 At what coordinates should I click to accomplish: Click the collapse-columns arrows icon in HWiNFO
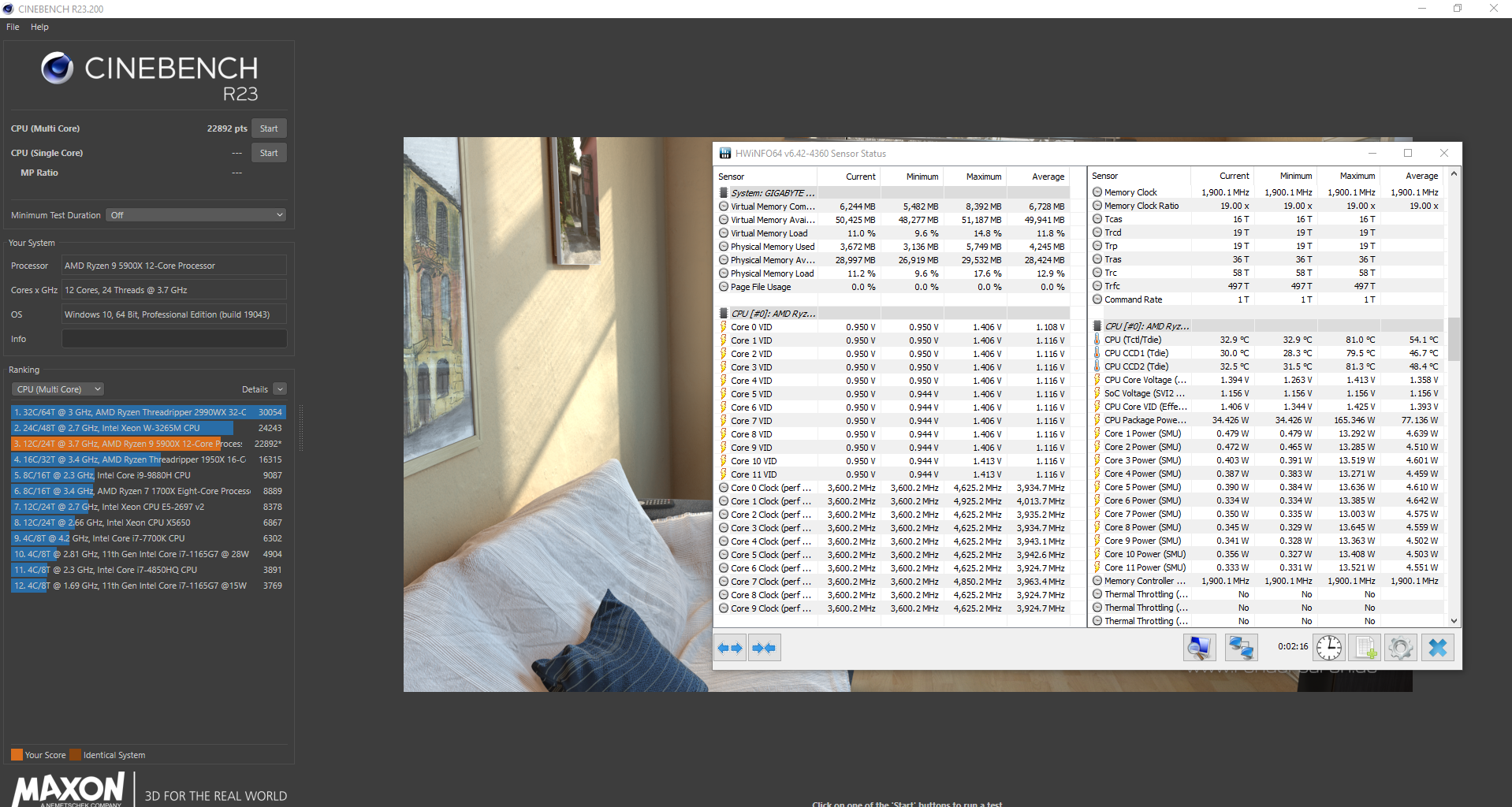(764, 648)
